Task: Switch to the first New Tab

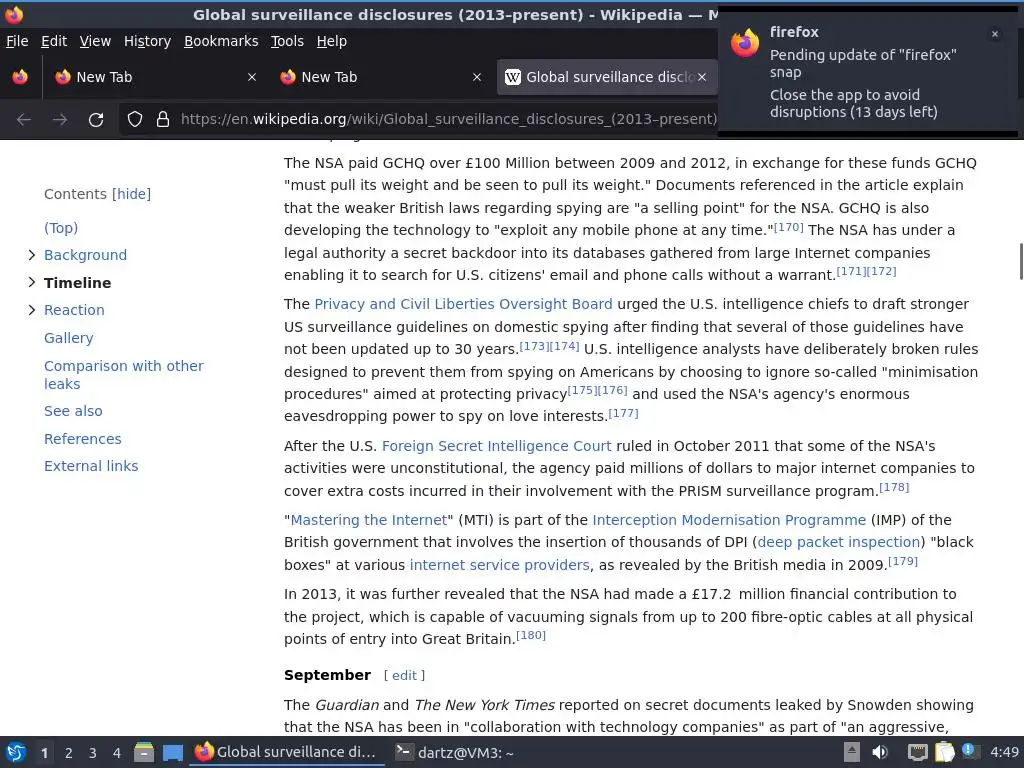Action: pos(155,77)
